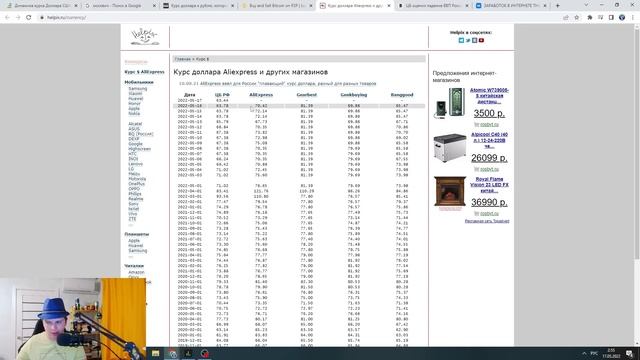Open the 'Планшеты' sidebar heading
The width and height of the screenshot is (640, 360).
tap(137, 234)
